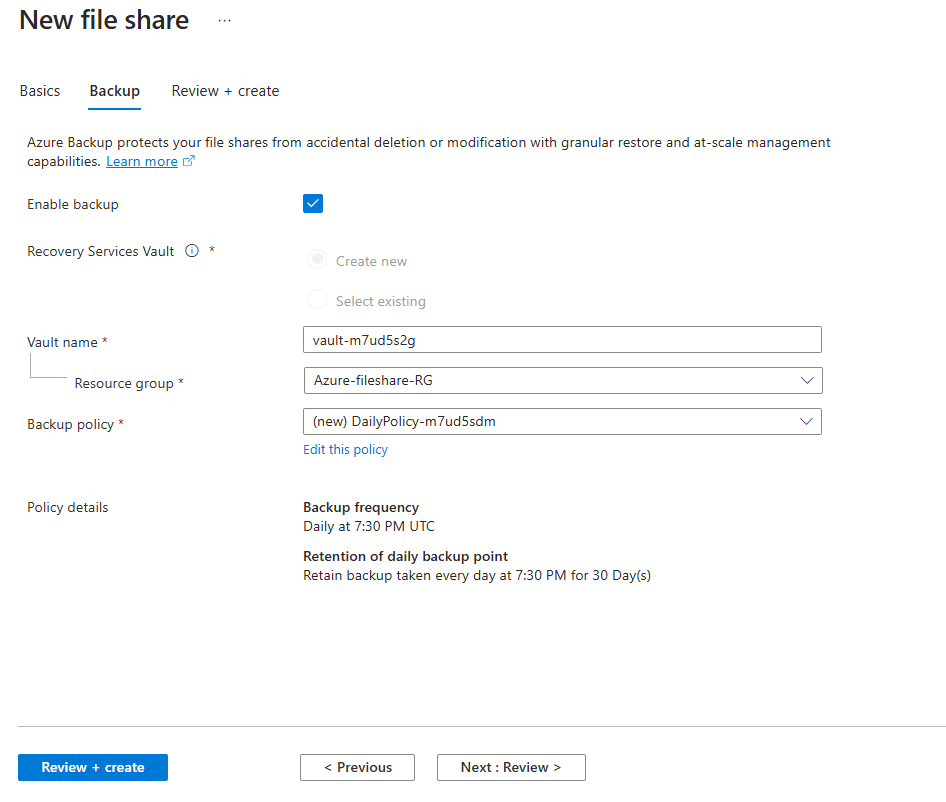Expand the Resource group dropdown
Viewport: 946px width, 802px height.
coord(562,380)
